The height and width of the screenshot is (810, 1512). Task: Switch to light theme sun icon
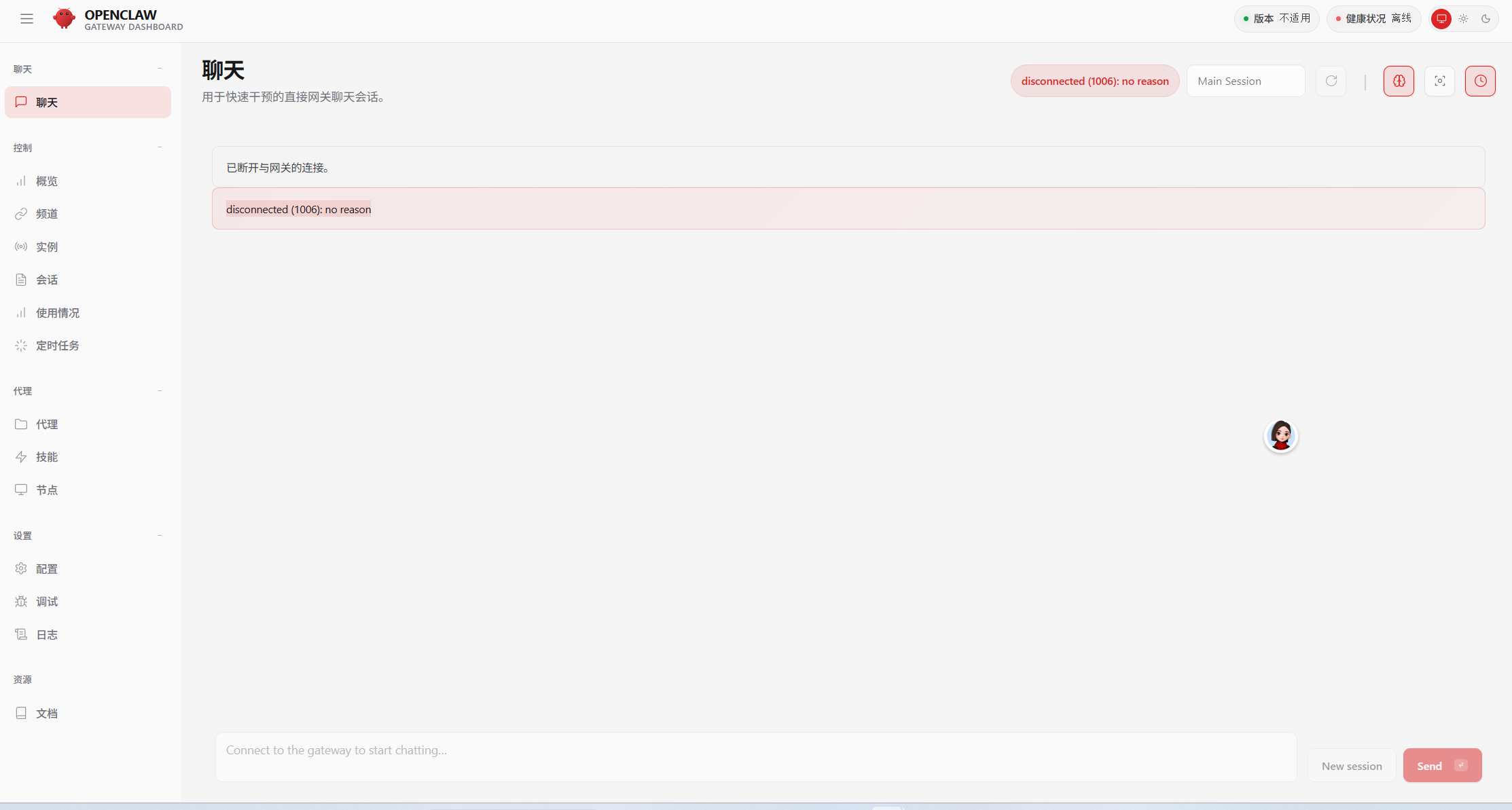[1463, 19]
